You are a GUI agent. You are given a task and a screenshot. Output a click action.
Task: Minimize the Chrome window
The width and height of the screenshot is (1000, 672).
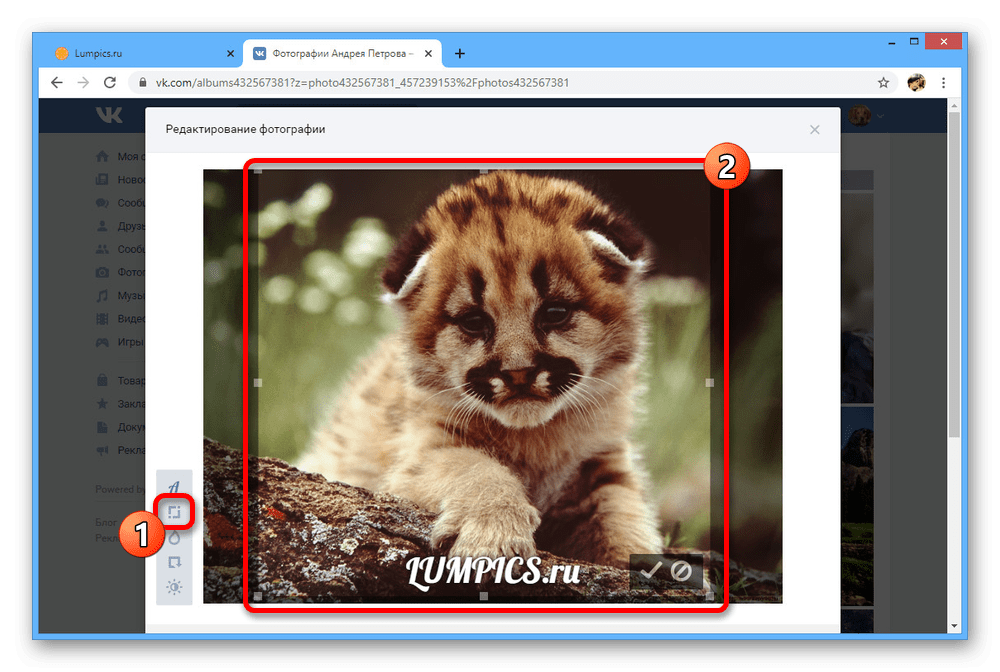(892, 42)
